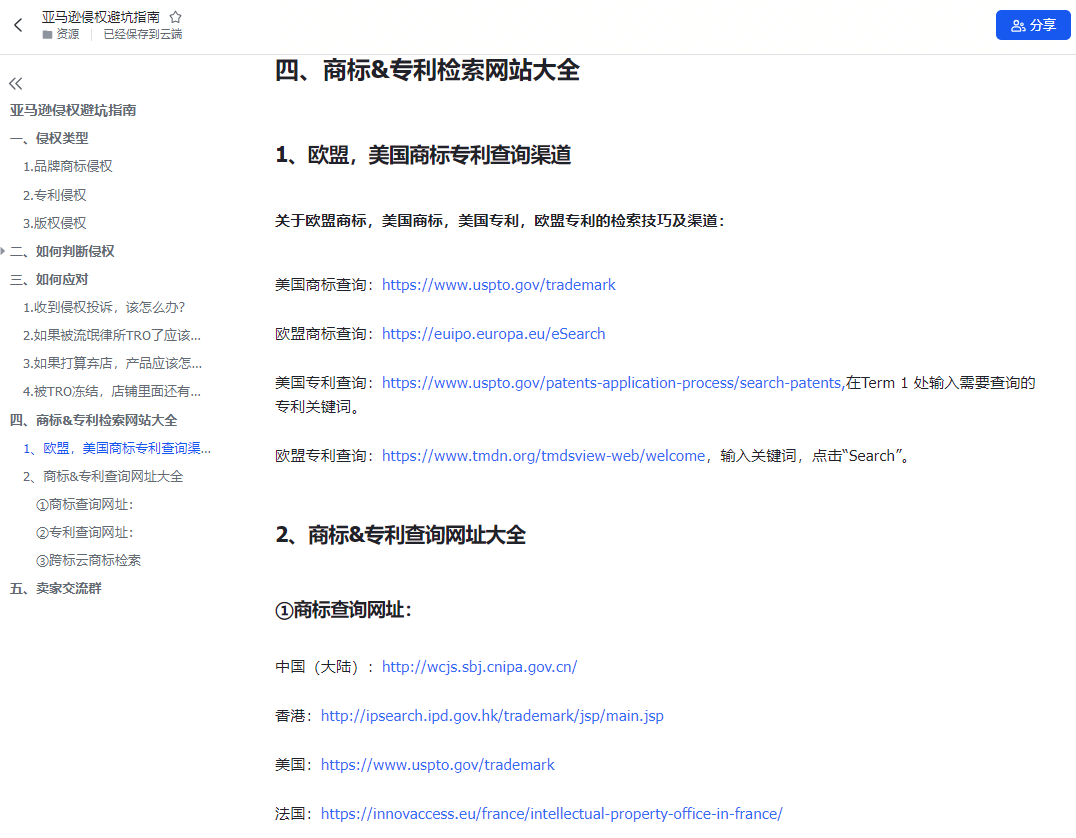Click the 分享 share button
The image size is (1076, 838).
point(1033,24)
